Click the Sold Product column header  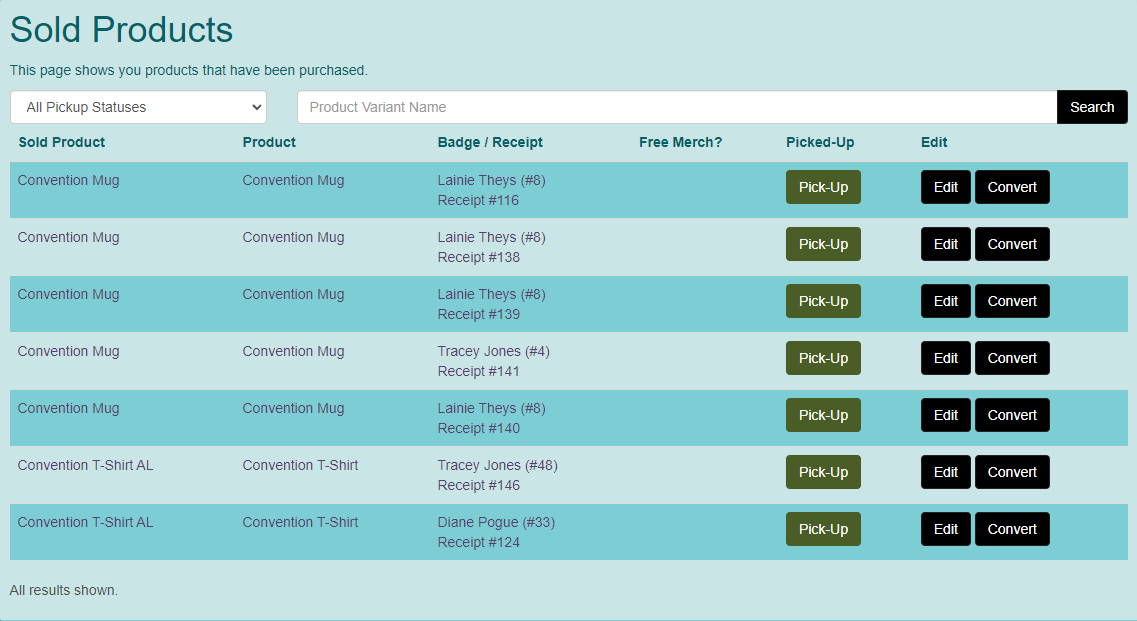pyautogui.click(x=62, y=142)
